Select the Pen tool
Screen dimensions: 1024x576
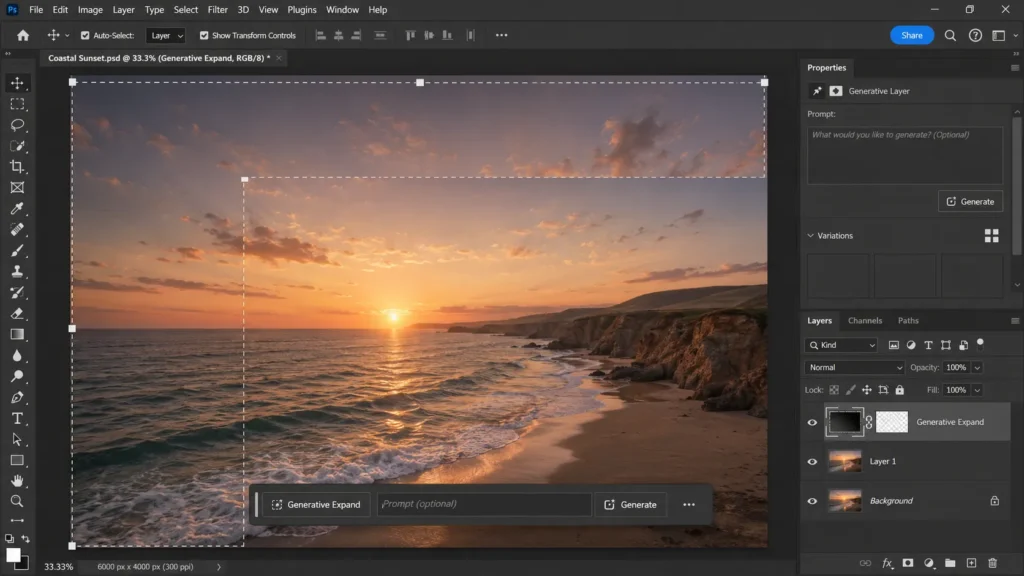(17, 397)
